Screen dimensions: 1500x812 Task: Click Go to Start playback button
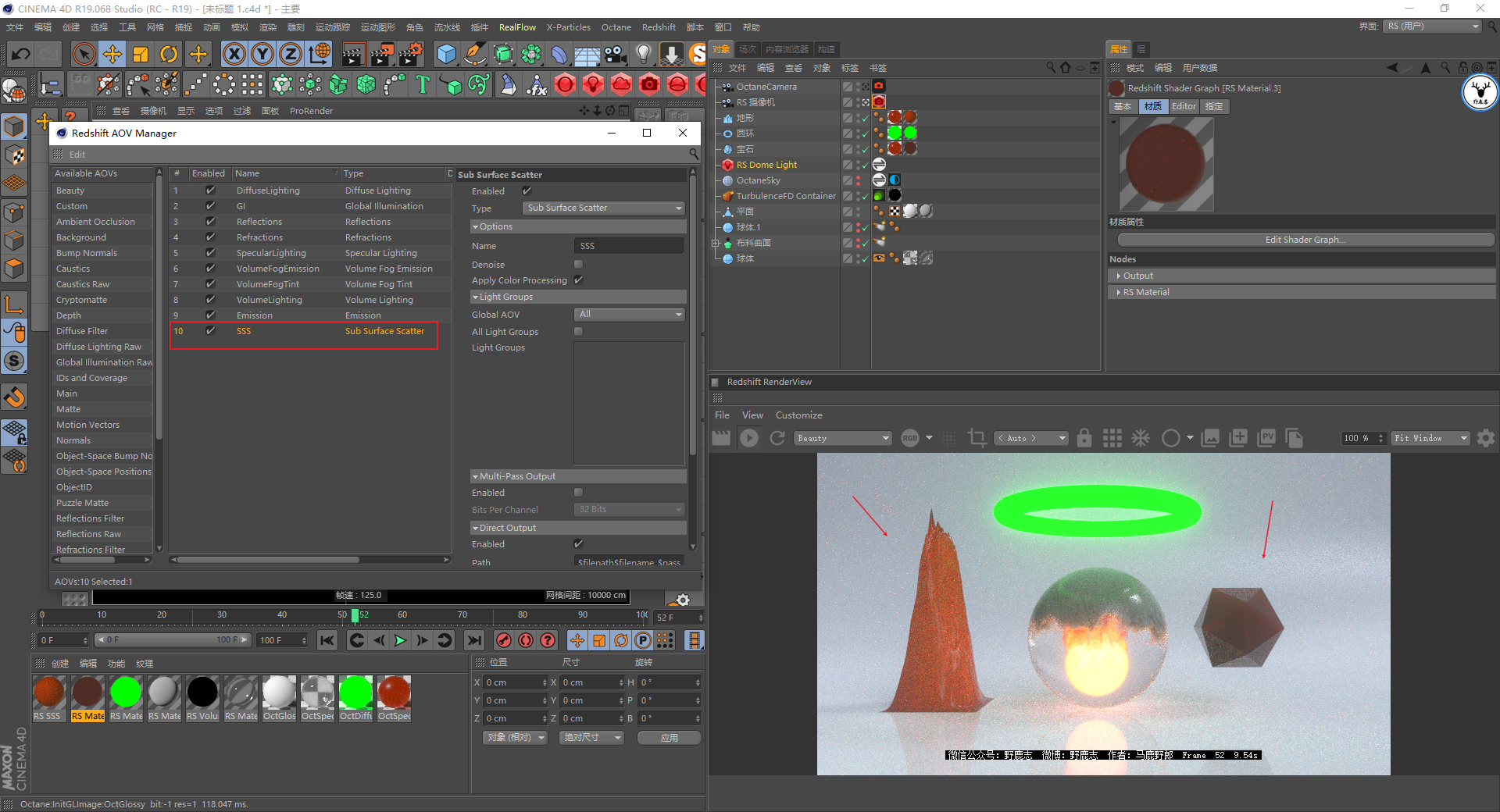[x=327, y=640]
